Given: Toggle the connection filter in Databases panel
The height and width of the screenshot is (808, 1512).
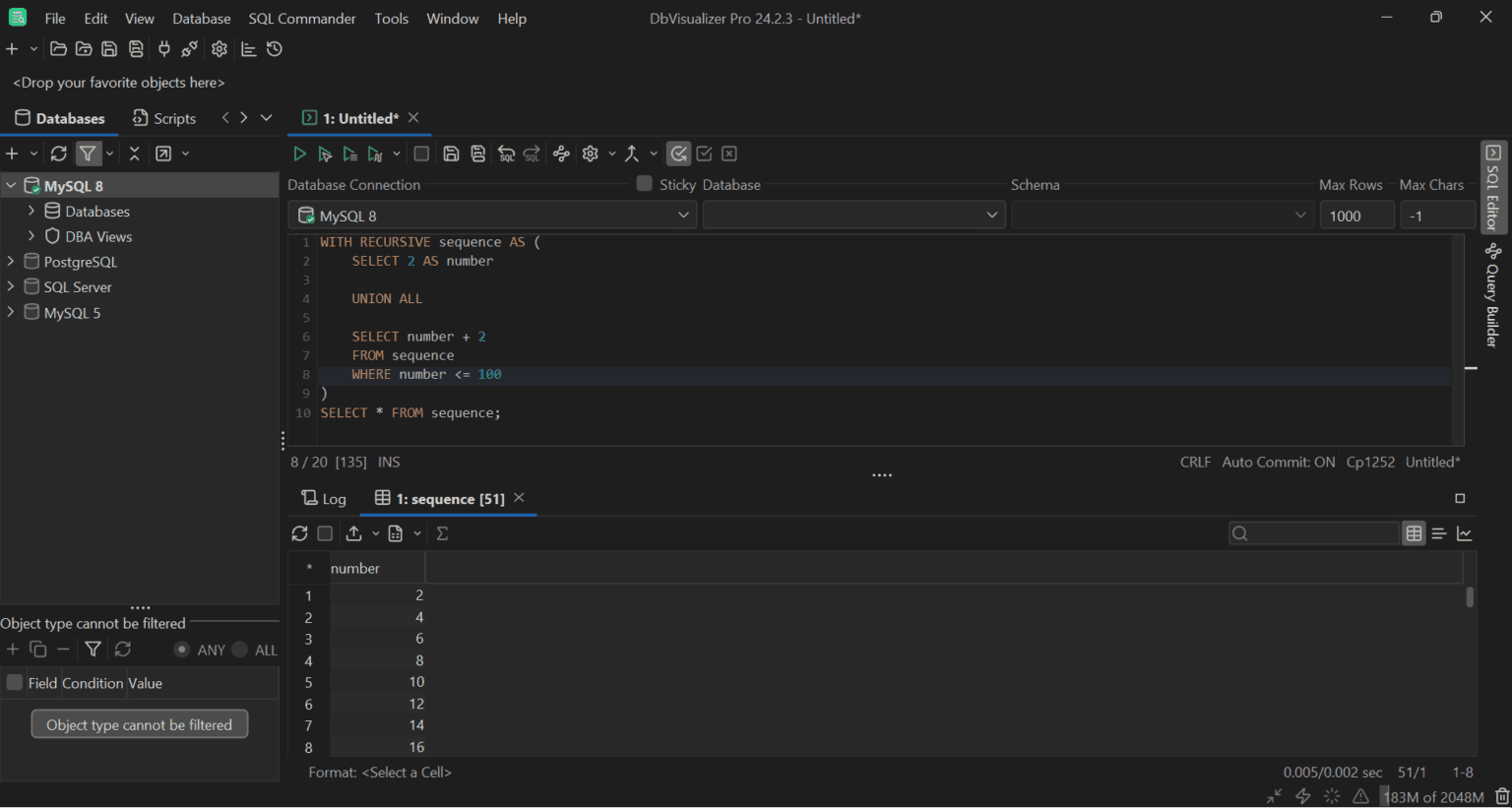Looking at the screenshot, I should (88, 153).
